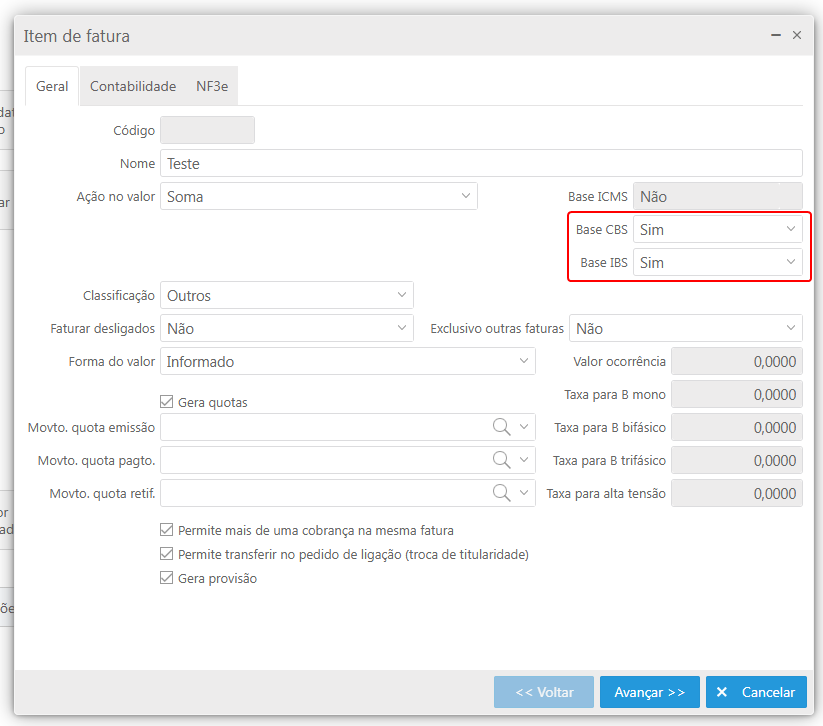Open the Classificação dropdown
Image resolution: width=823 pixels, height=726 pixels.
(286, 296)
